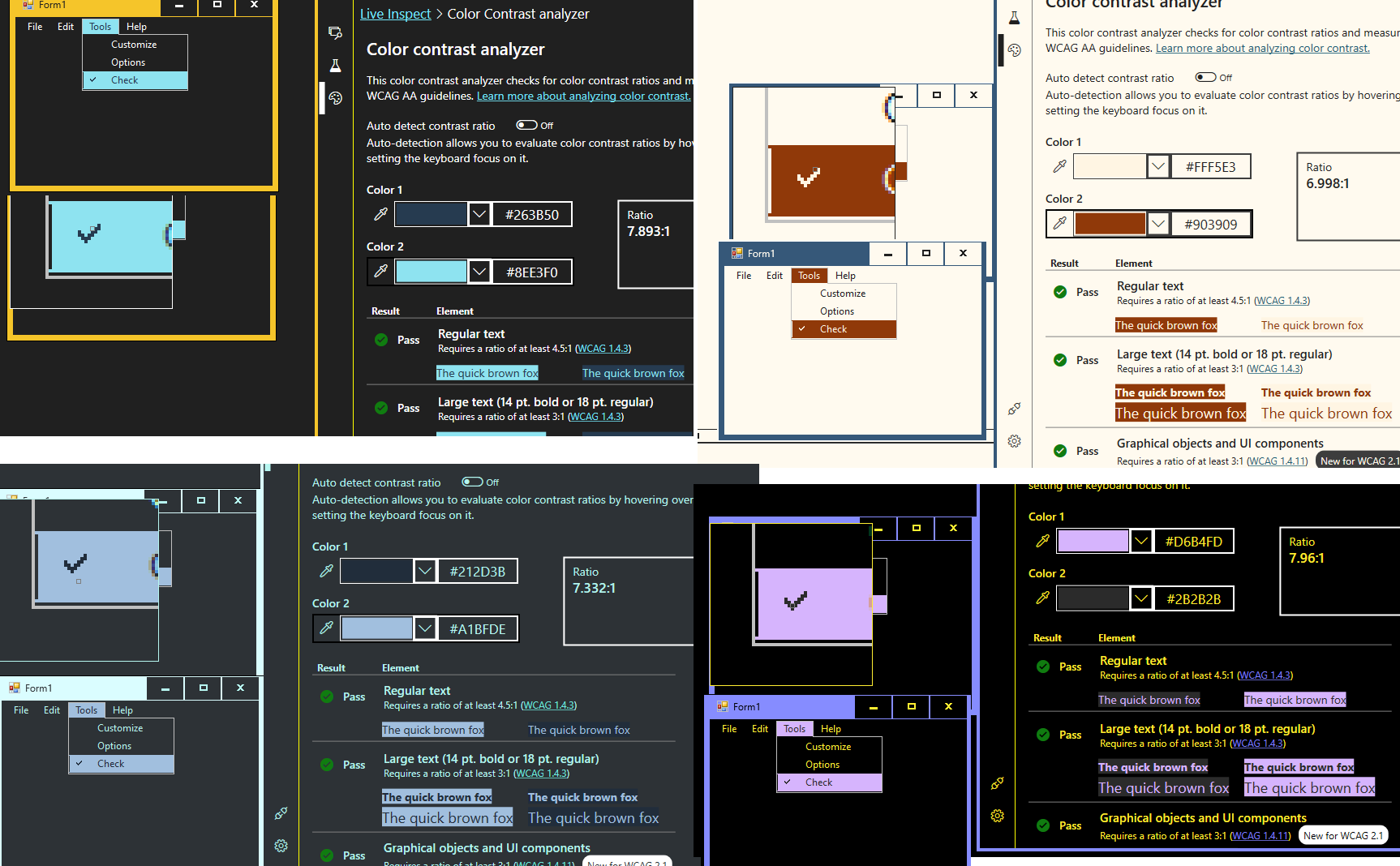Focus the #A1BFDE hex input field

pos(478,628)
